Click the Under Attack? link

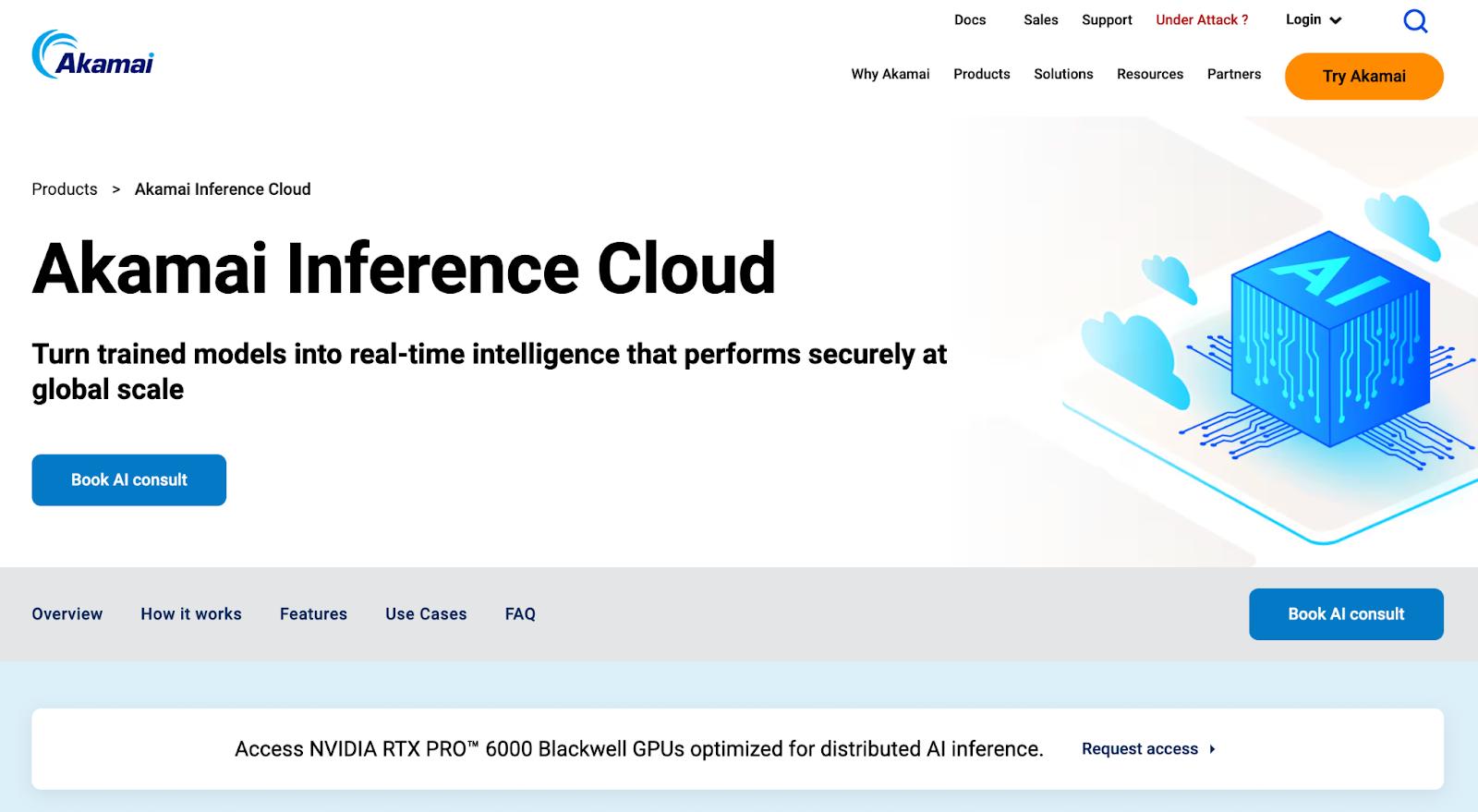click(x=1202, y=19)
